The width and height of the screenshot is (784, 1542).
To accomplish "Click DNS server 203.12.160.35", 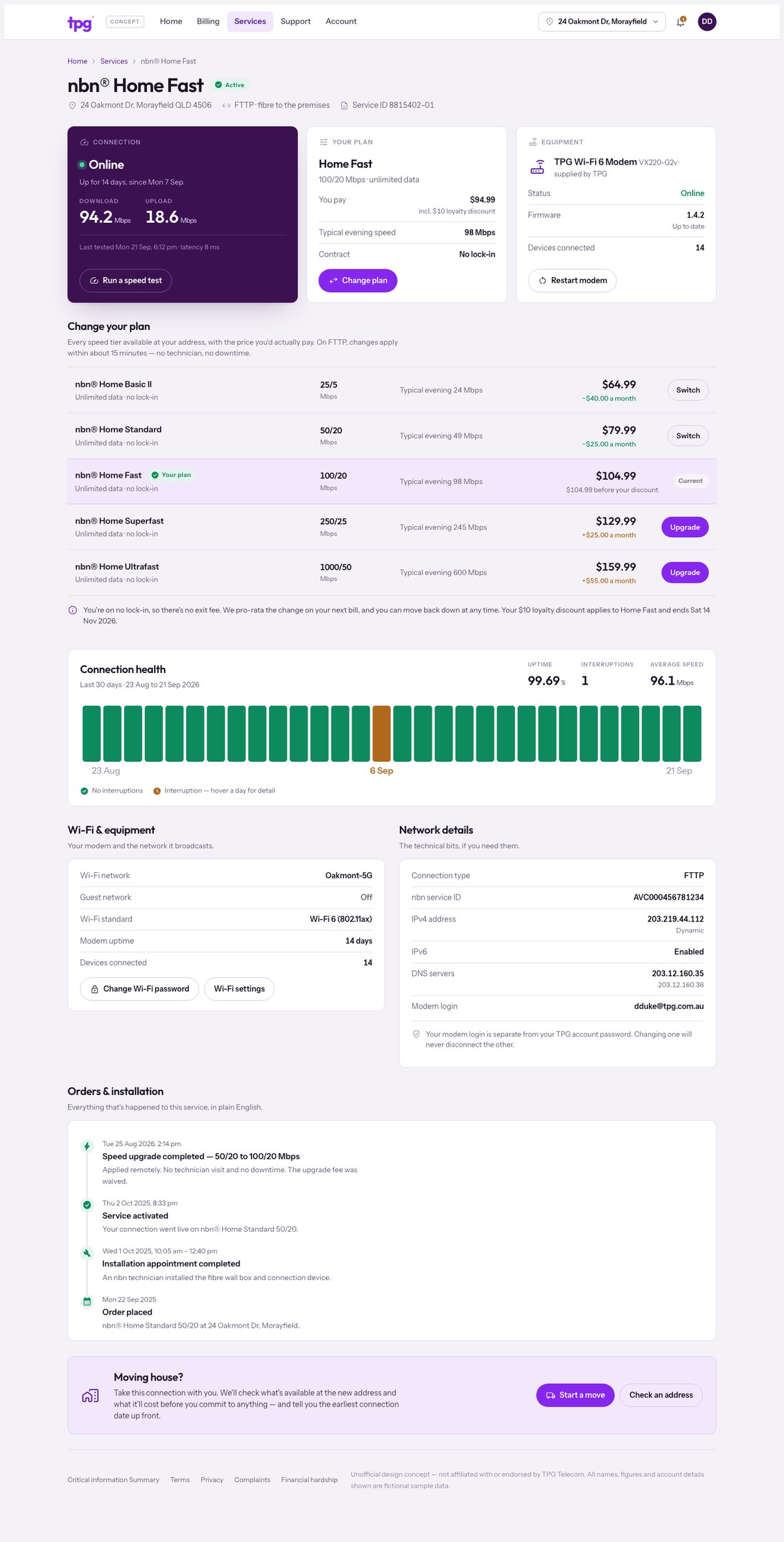I will pyautogui.click(x=678, y=974).
